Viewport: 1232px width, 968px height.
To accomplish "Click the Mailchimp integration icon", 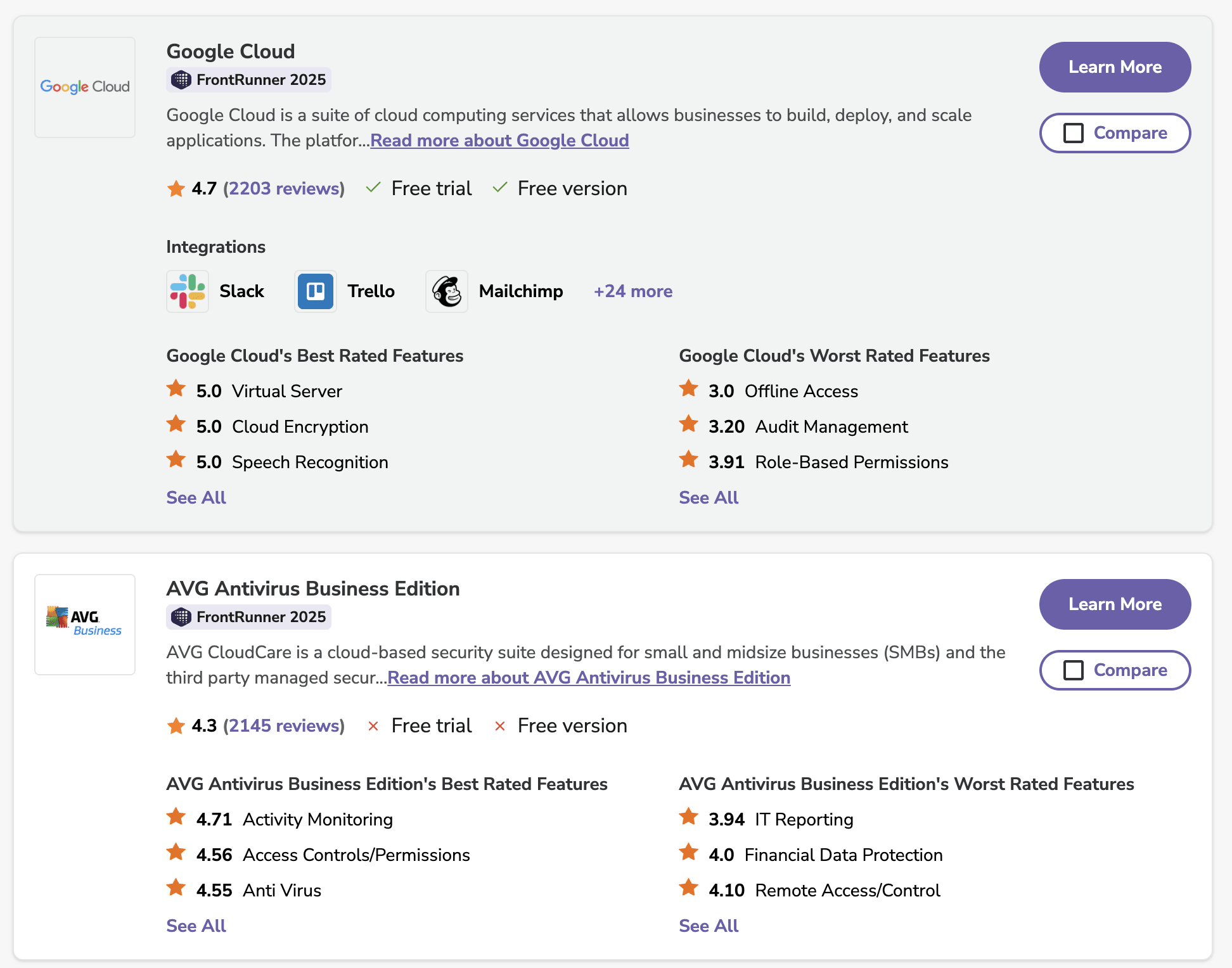I will tap(446, 291).
